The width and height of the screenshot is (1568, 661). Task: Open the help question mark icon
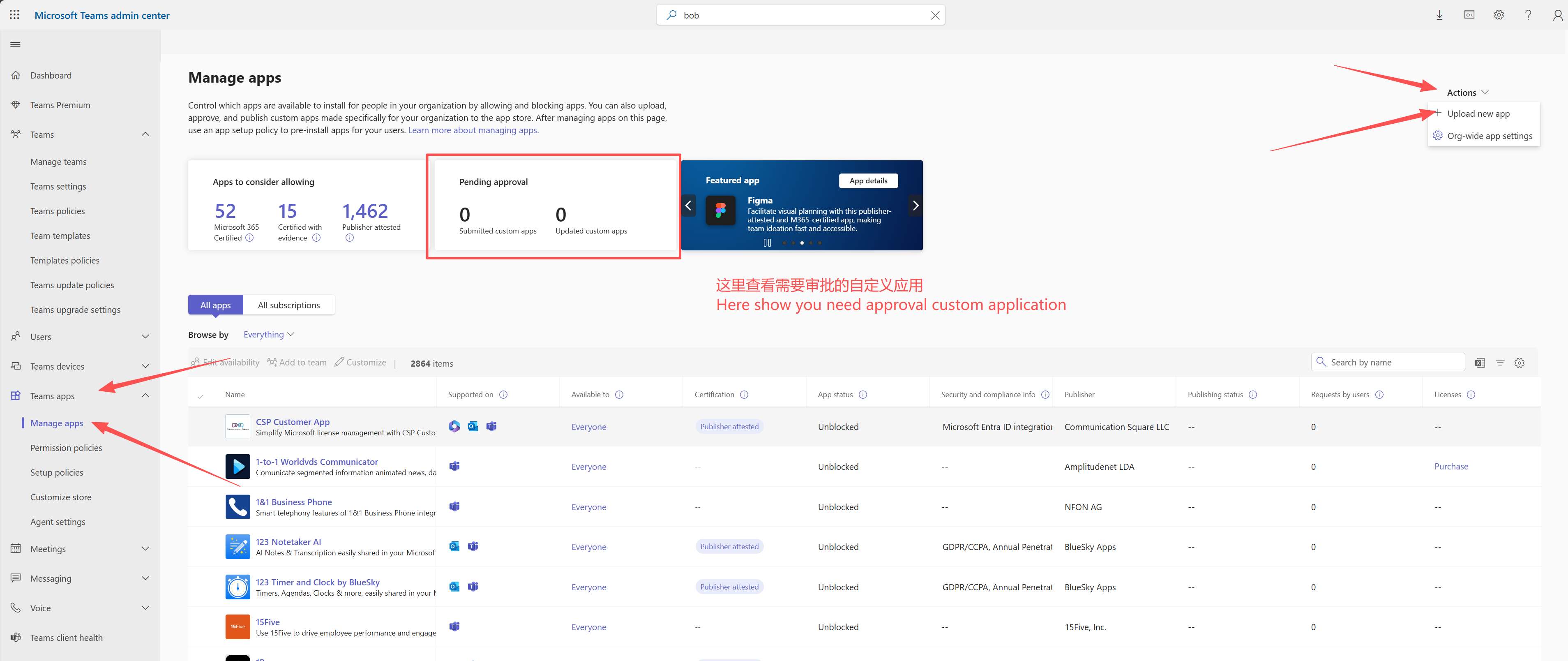click(x=1528, y=15)
